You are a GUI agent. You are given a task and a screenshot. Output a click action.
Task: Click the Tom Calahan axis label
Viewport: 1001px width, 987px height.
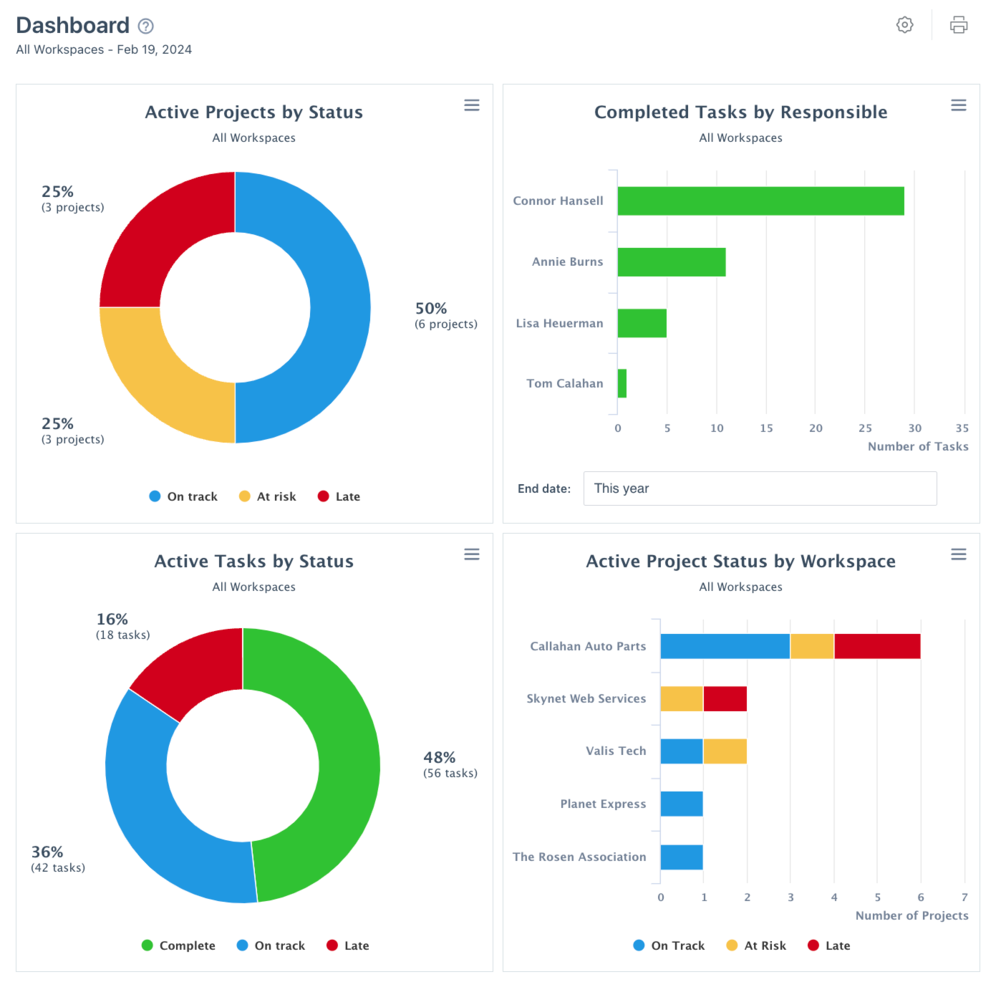click(564, 383)
